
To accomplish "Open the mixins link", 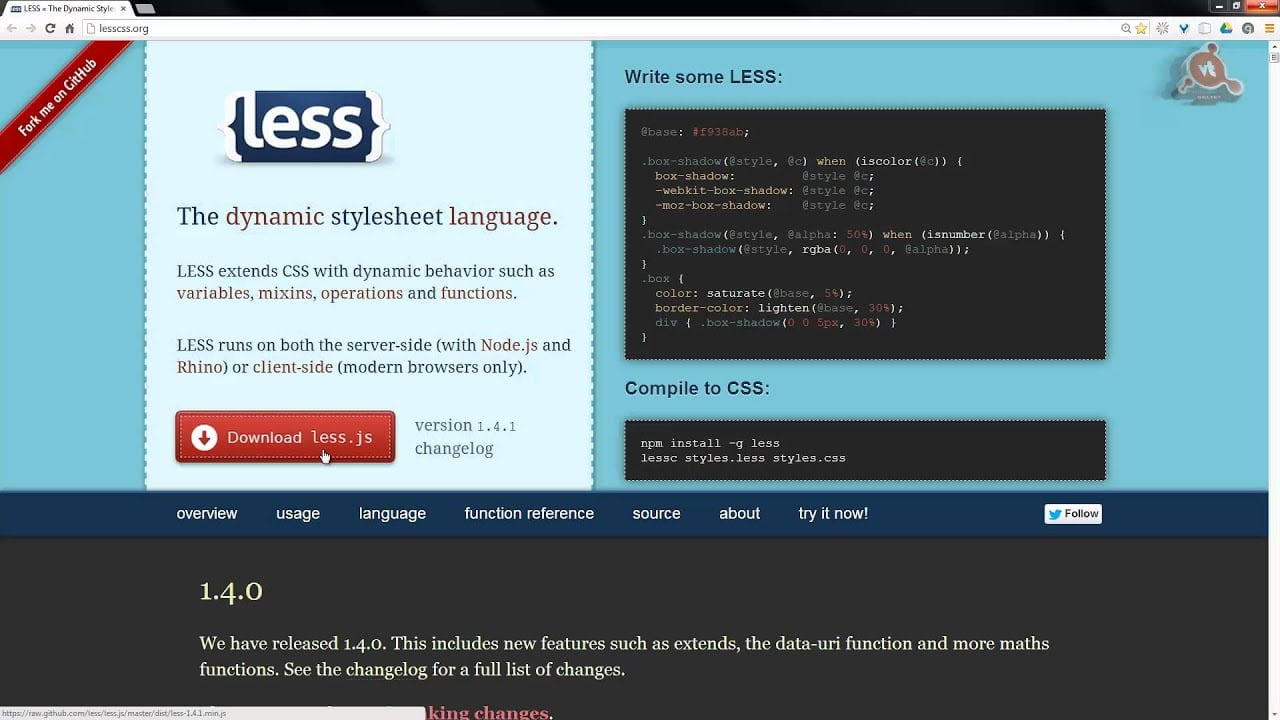I will click(x=286, y=293).
